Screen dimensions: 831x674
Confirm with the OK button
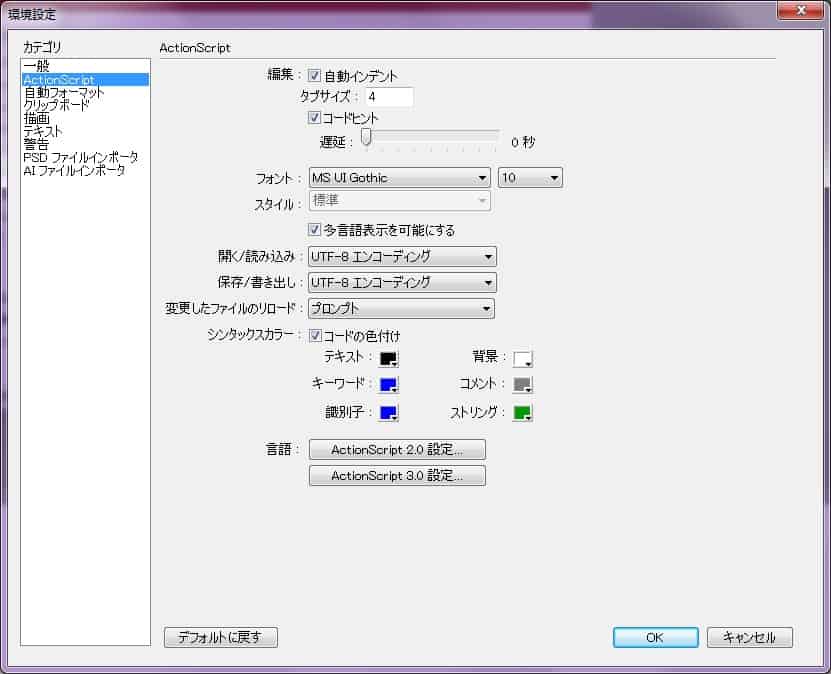(656, 637)
